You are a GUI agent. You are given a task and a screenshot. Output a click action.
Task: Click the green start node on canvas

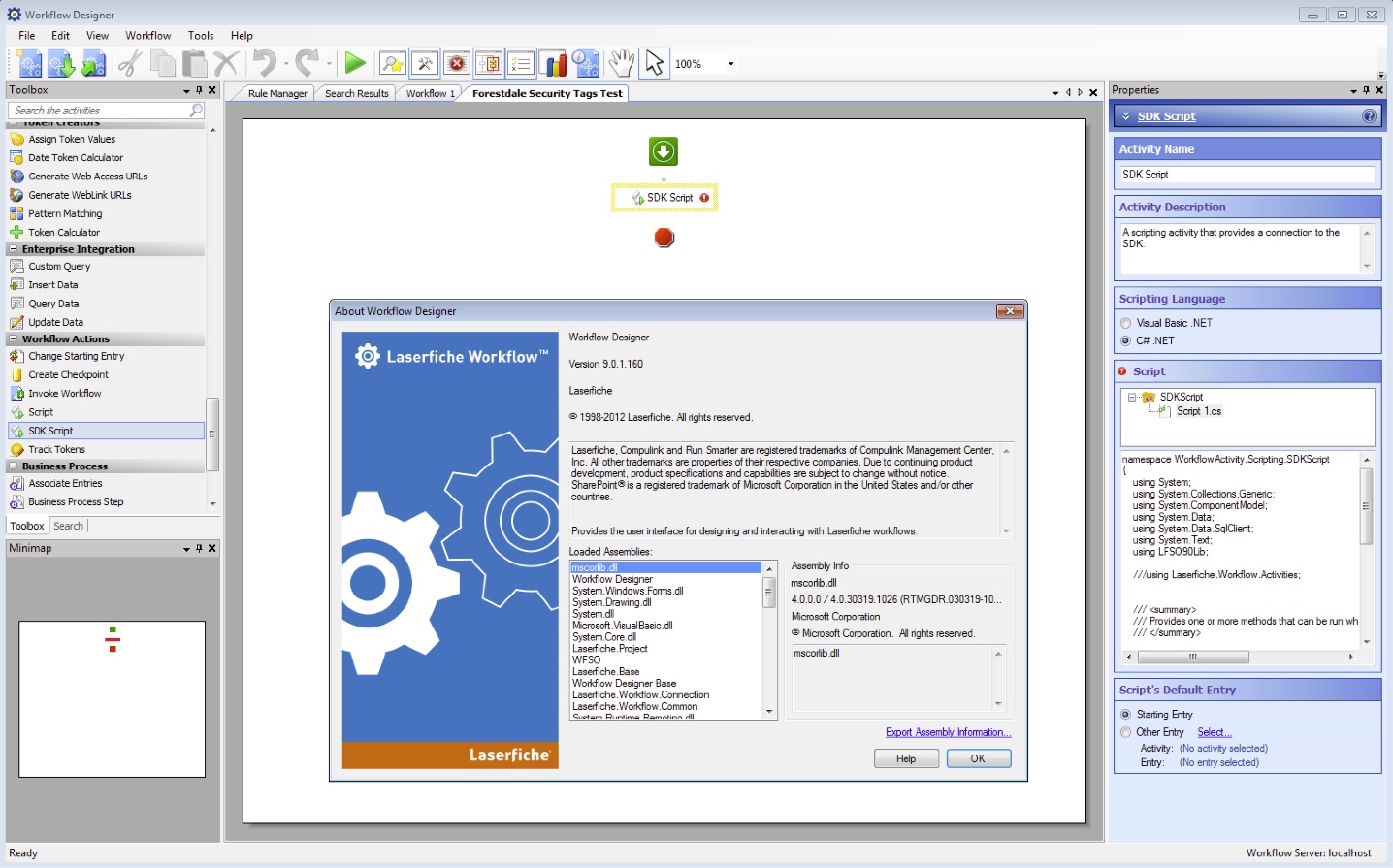coord(664,151)
